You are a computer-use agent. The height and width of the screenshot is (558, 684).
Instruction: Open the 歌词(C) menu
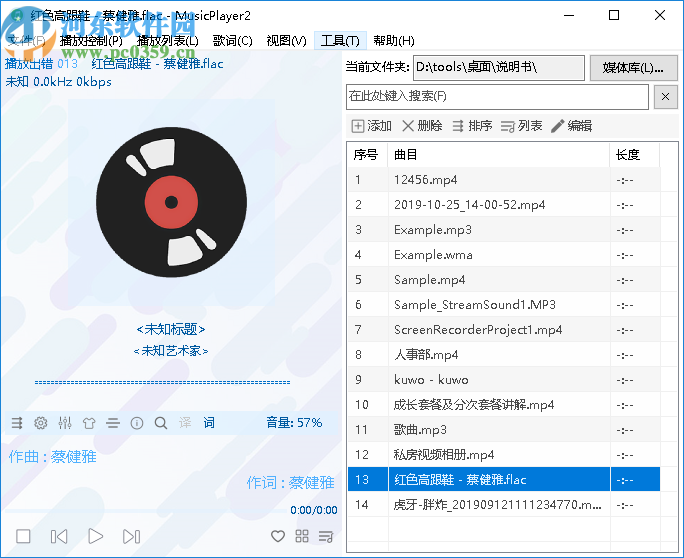(x=233, y=41)
